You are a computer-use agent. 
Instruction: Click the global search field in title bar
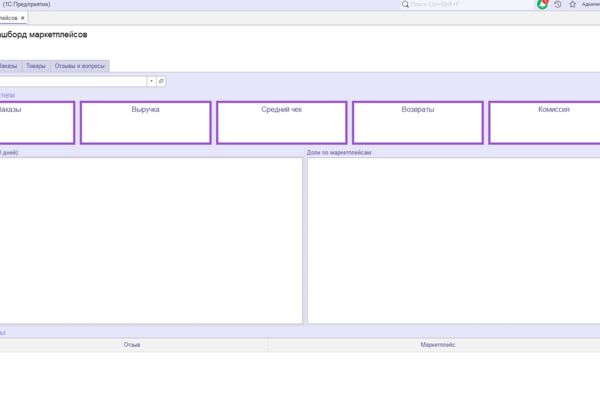point(471,5)
